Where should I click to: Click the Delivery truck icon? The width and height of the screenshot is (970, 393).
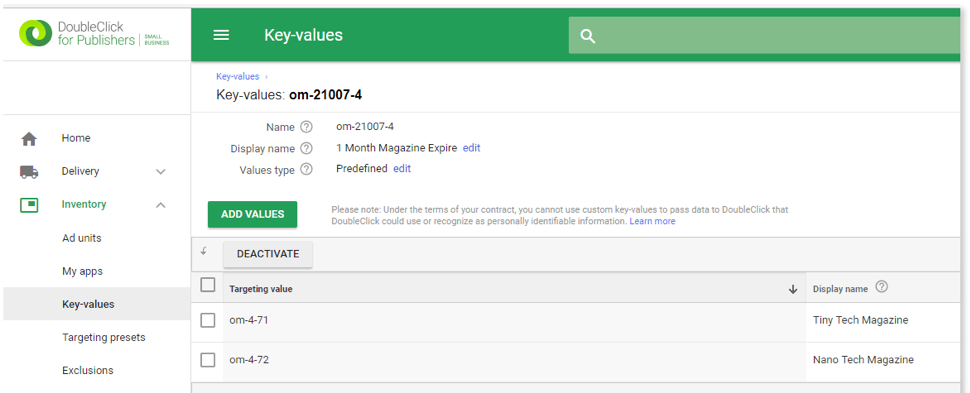(29, 171)
